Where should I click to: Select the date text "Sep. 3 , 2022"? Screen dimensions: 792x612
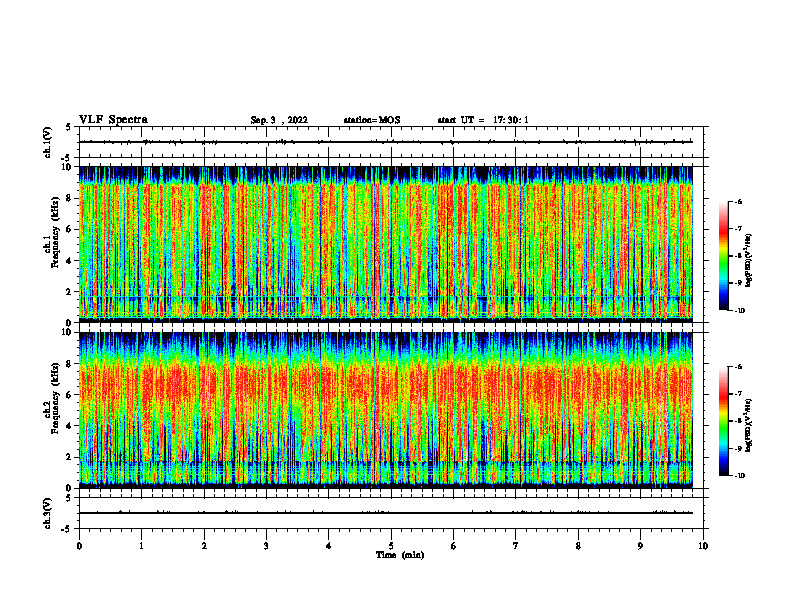[x=279, y=120]
